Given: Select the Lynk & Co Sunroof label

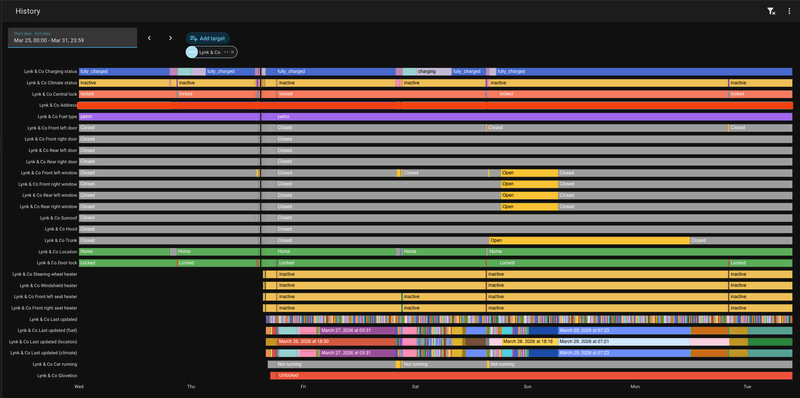Looking at the screenshot, I should coord(59,218).
